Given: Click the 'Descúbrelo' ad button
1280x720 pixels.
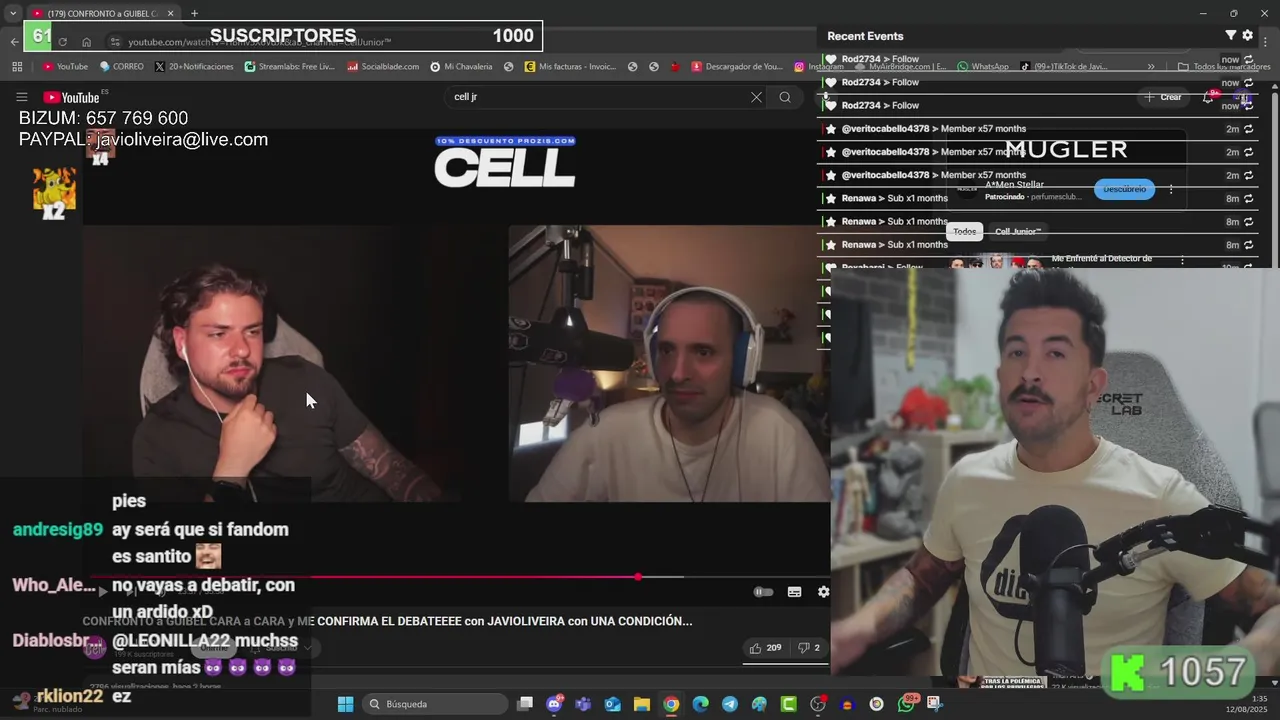Looking at the screenshot, I should coord(1124,189).
